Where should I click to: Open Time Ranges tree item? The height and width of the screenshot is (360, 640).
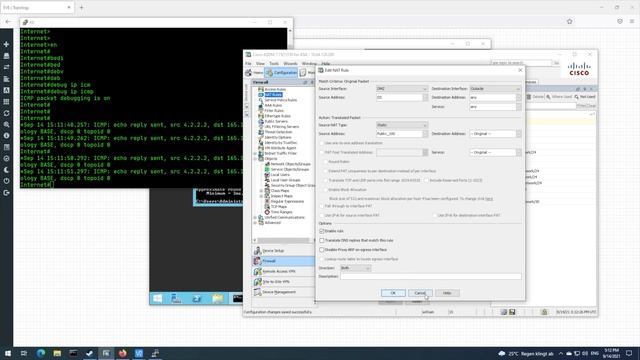coord(281,212)
